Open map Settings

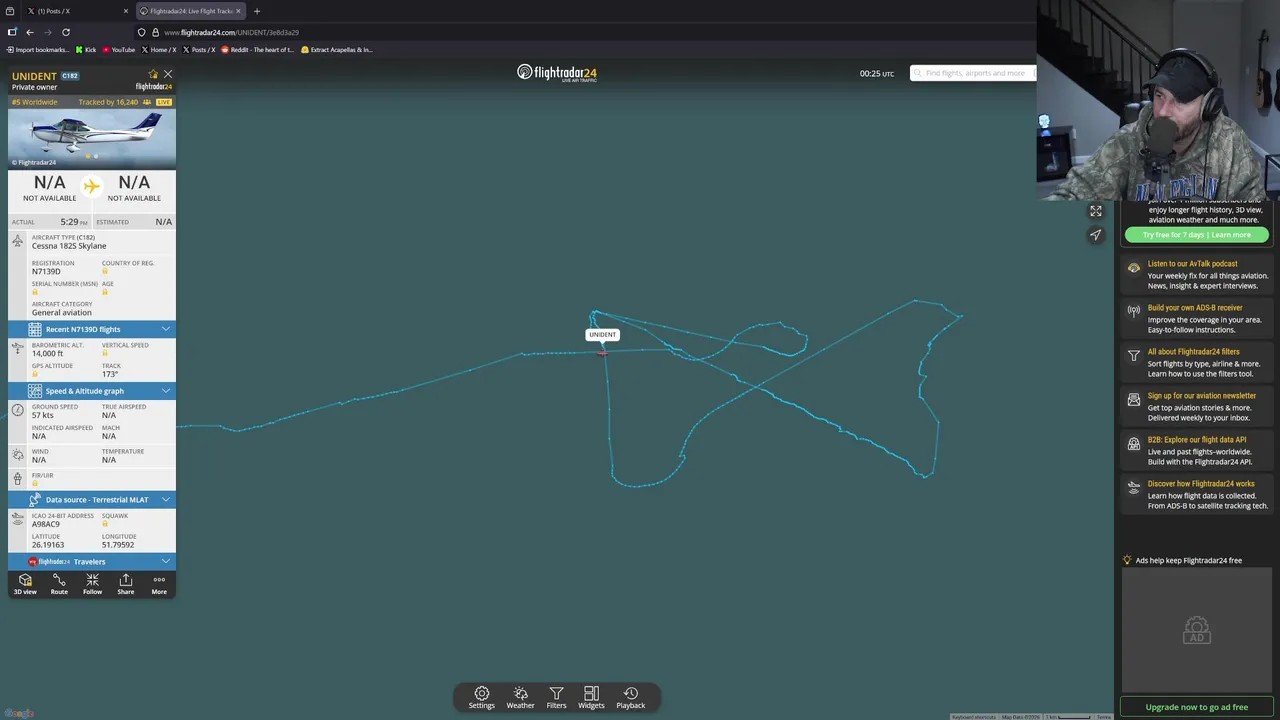481,698
